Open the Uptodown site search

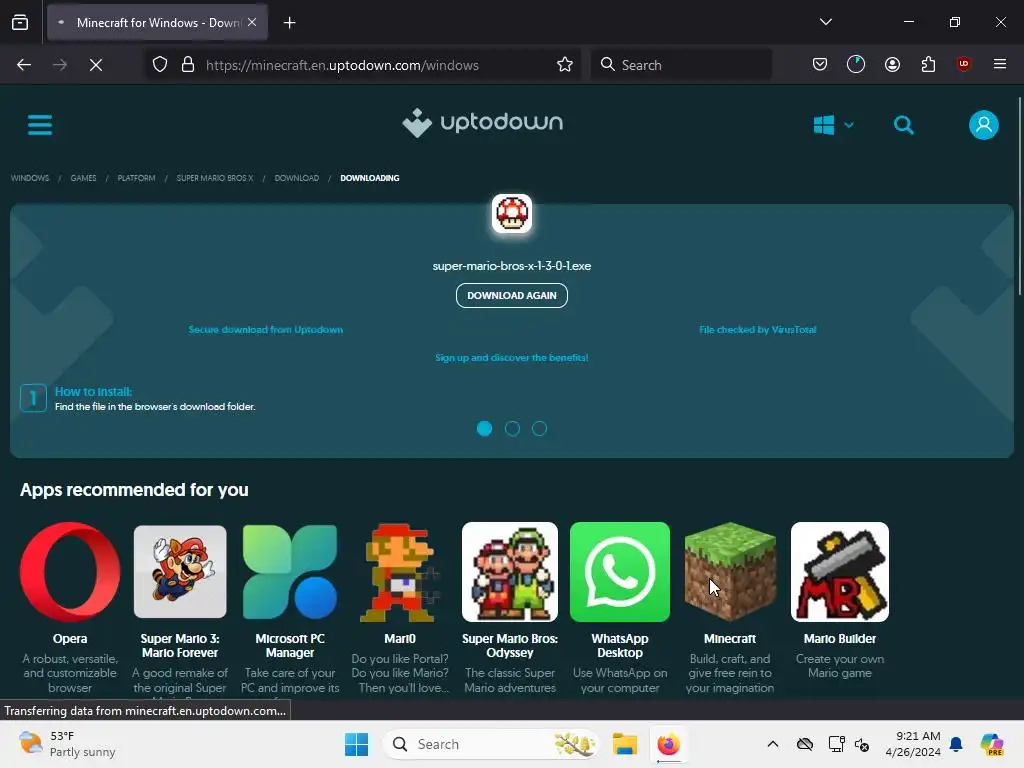pos(904,125)
